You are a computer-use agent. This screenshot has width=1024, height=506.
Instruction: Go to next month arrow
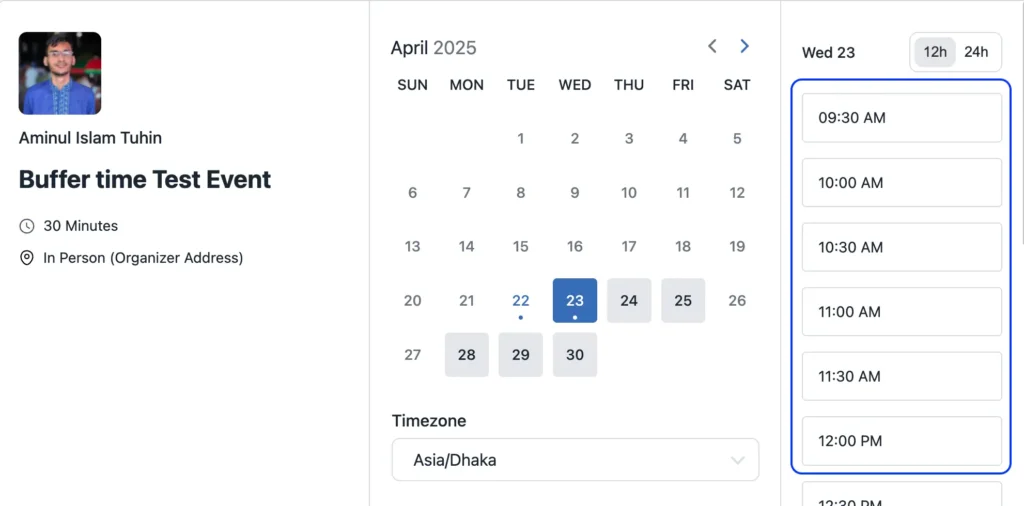[x=744, y=46]
